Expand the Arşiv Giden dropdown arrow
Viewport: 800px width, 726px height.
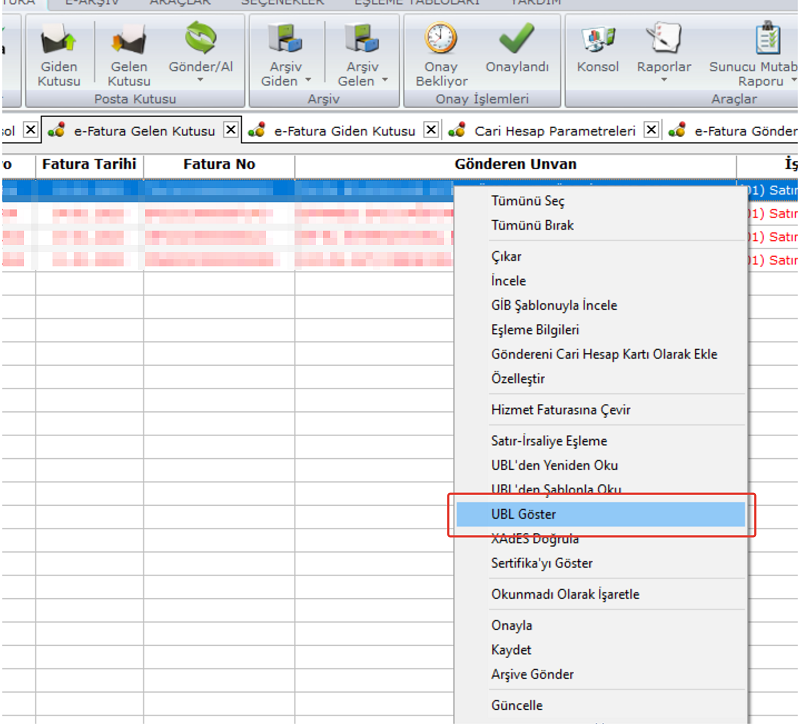[308, 80]
